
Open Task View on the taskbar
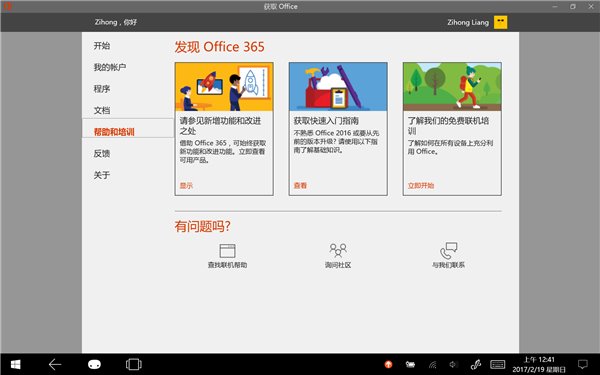click(134, 364)
